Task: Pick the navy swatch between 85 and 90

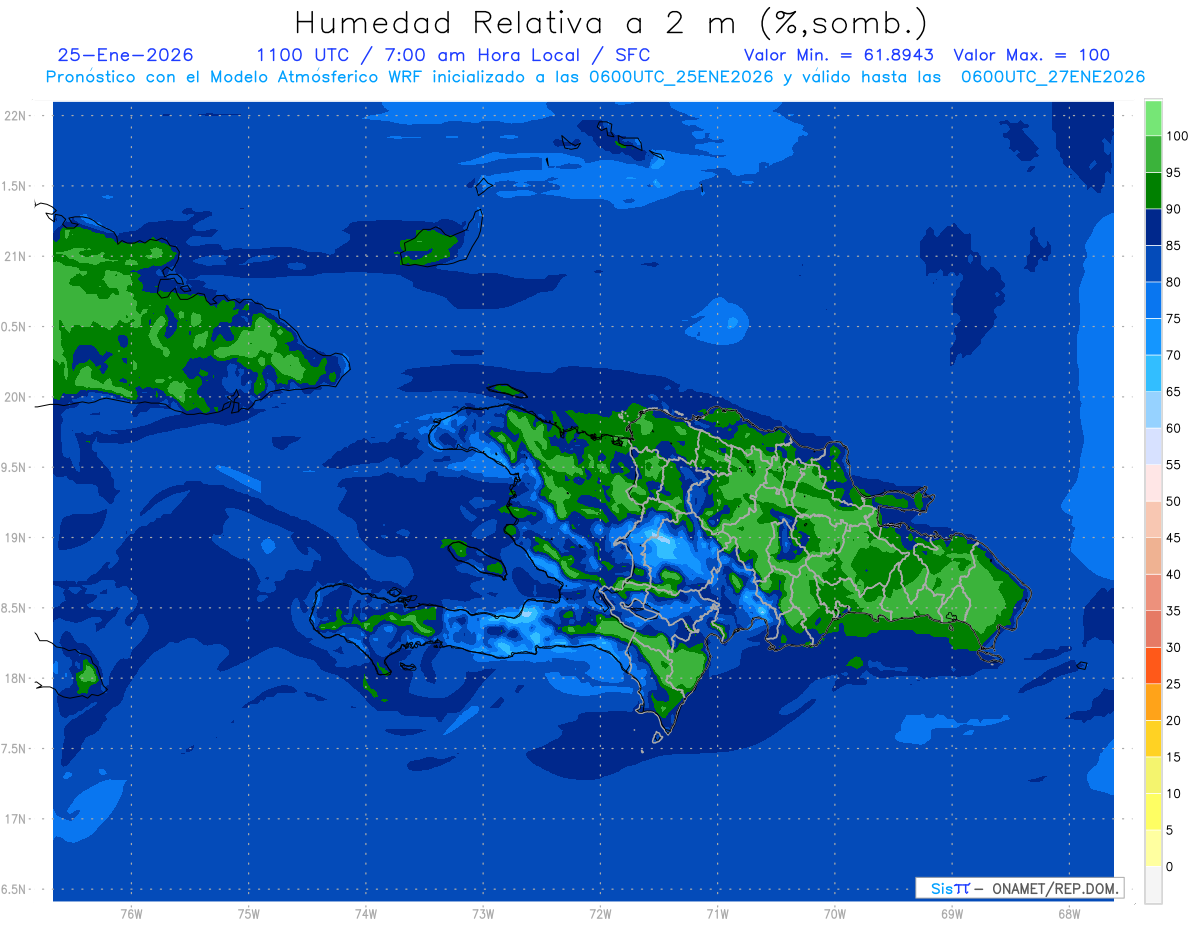Action: 1153,227
